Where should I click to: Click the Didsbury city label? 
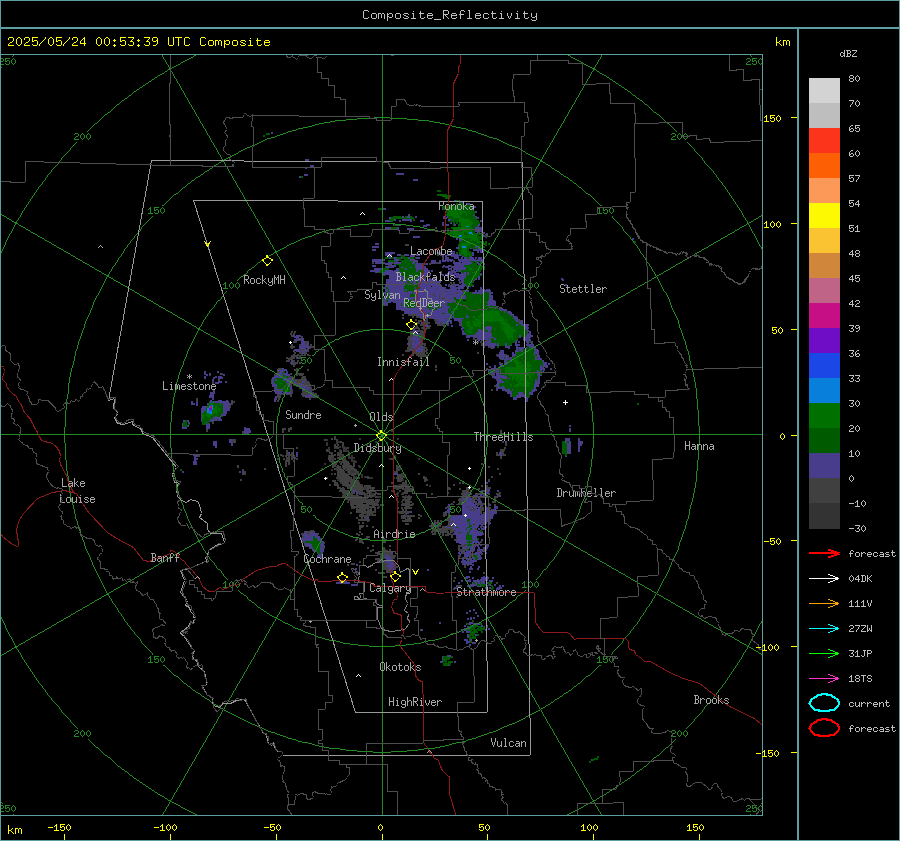377,448
